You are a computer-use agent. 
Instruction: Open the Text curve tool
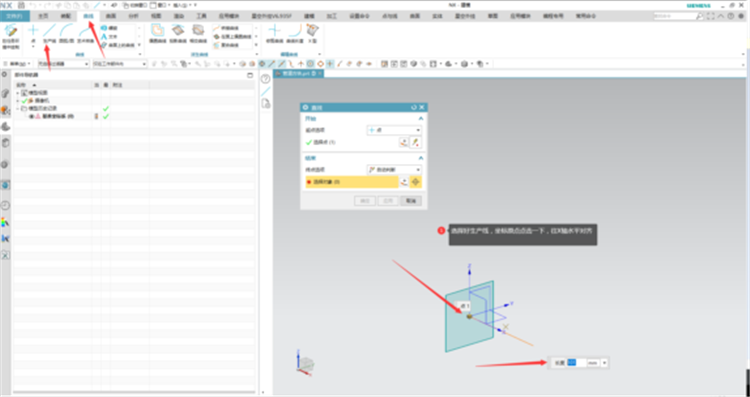pos(109,36)
